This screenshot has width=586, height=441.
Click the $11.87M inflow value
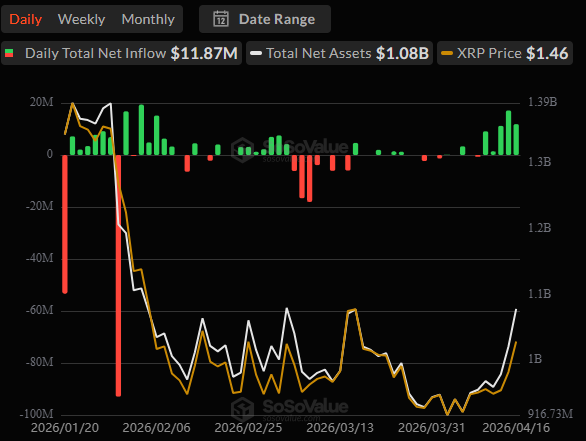(x=204, y=53)
